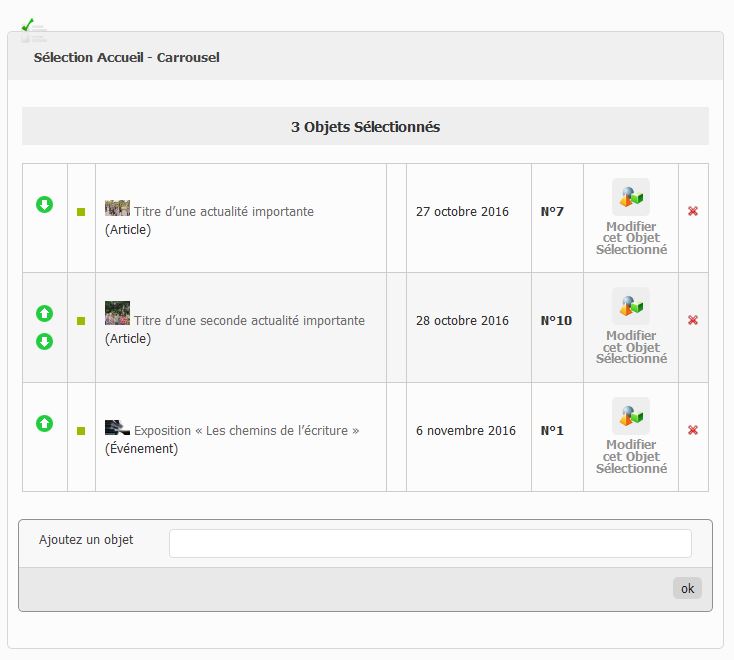The height and width of the screenshot is (660, 734).
Task: Click the thumbnail of the Exposition event
Action: [x=117, y=428]
